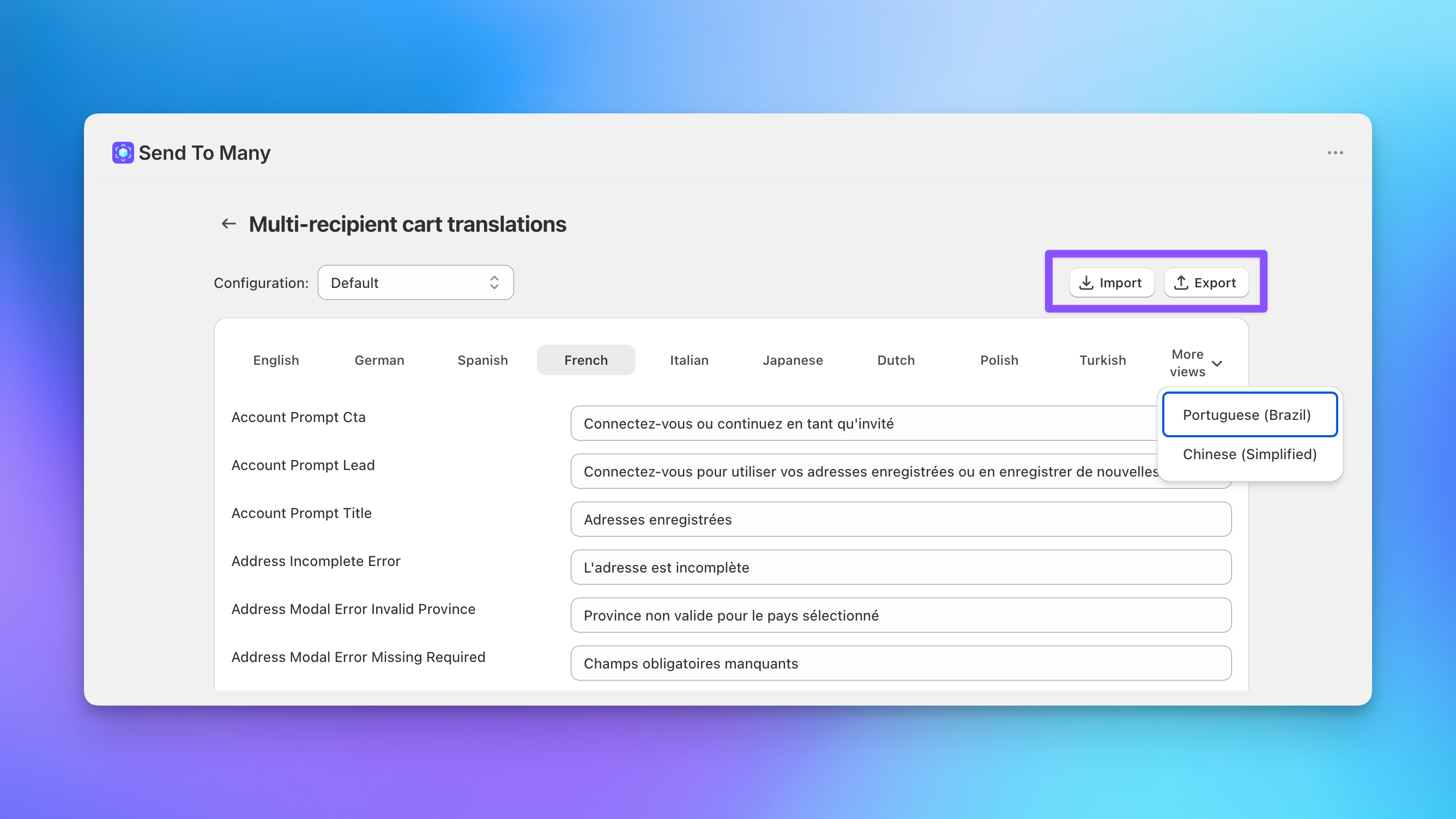Switch to the Italian tab

click(x=689, y=360)
